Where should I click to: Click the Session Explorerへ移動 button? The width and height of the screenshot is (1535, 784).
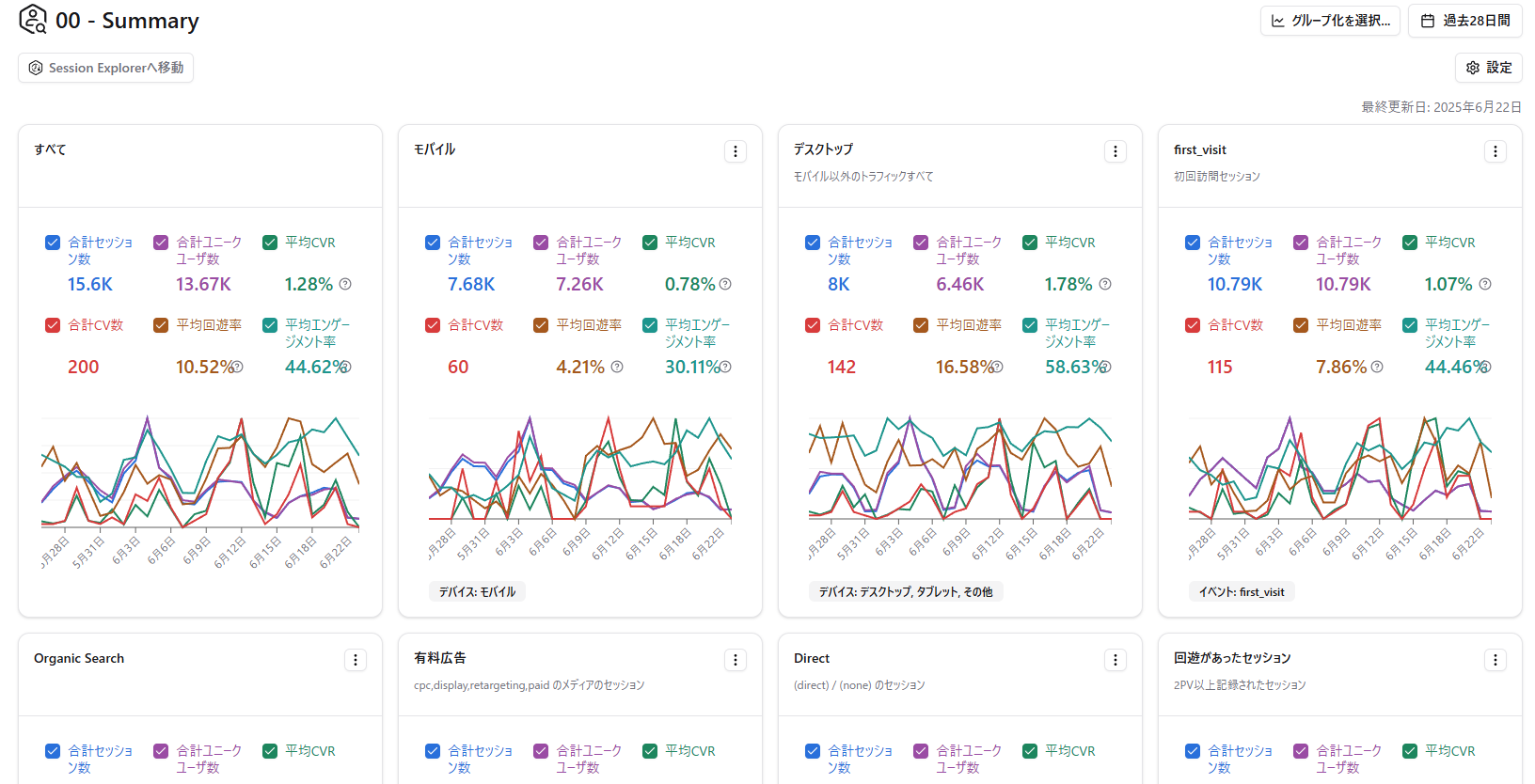coord(105,68)
